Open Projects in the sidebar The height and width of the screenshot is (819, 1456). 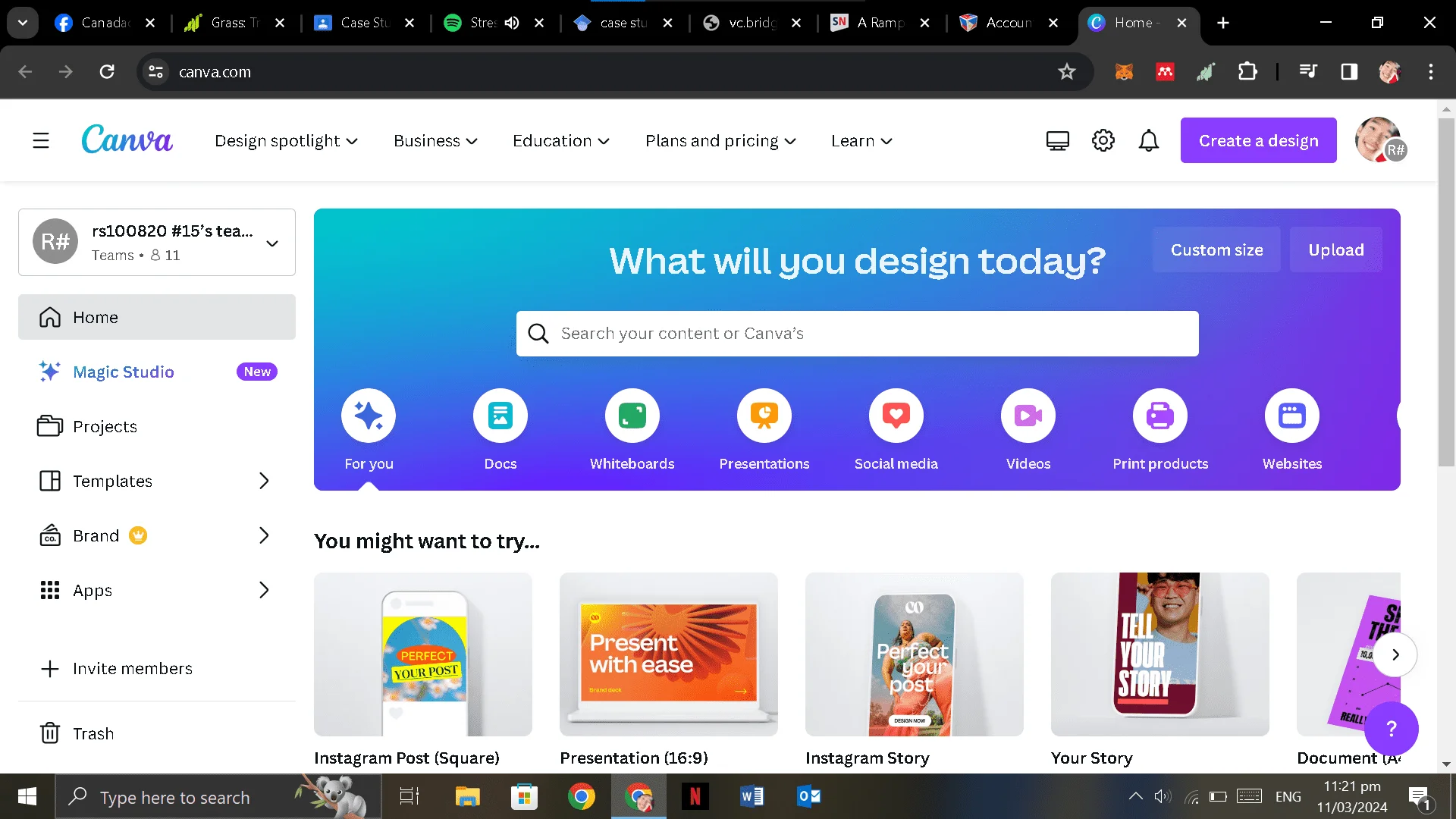[157, 426]
